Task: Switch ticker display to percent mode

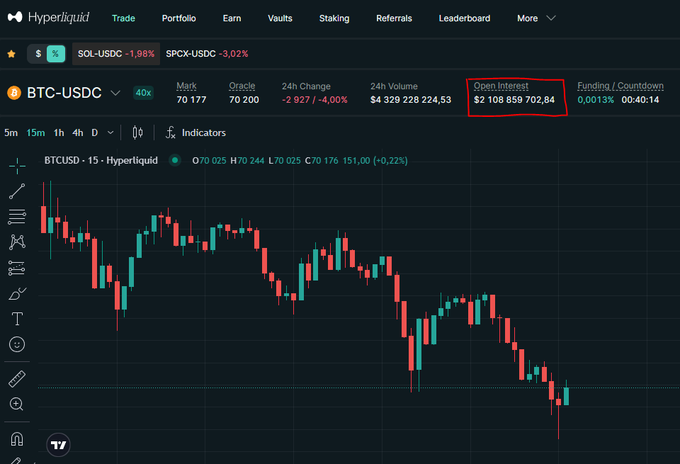Action: pyautogui.click(x=56, y=54)
